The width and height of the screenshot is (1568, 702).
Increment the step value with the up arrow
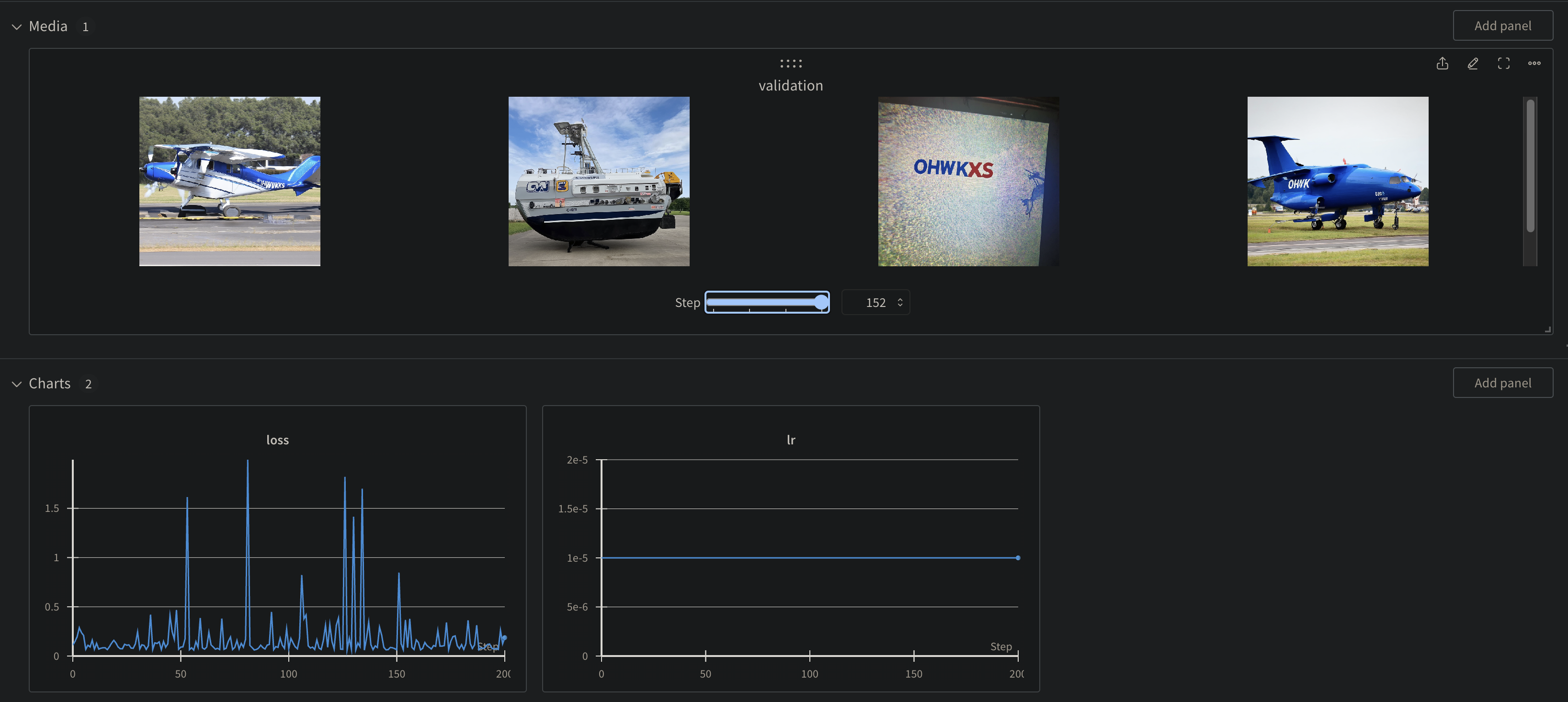(899, 298)
